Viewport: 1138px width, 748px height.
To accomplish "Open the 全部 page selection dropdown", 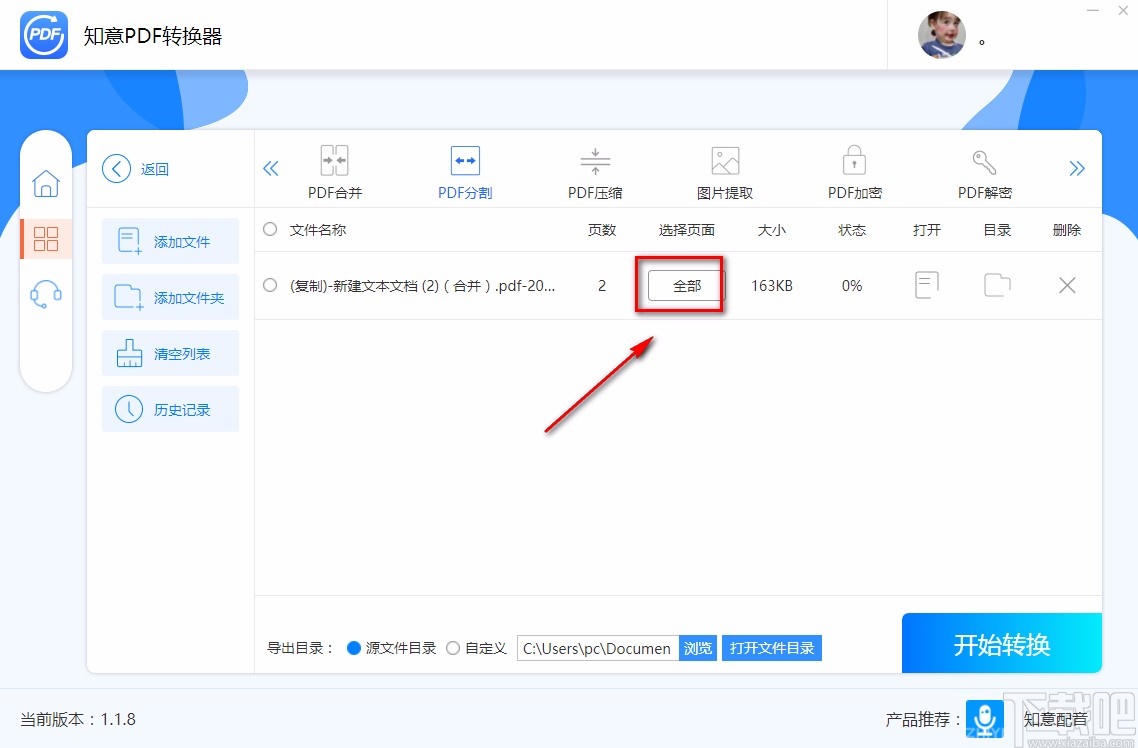I will click(x=680, y=285).
